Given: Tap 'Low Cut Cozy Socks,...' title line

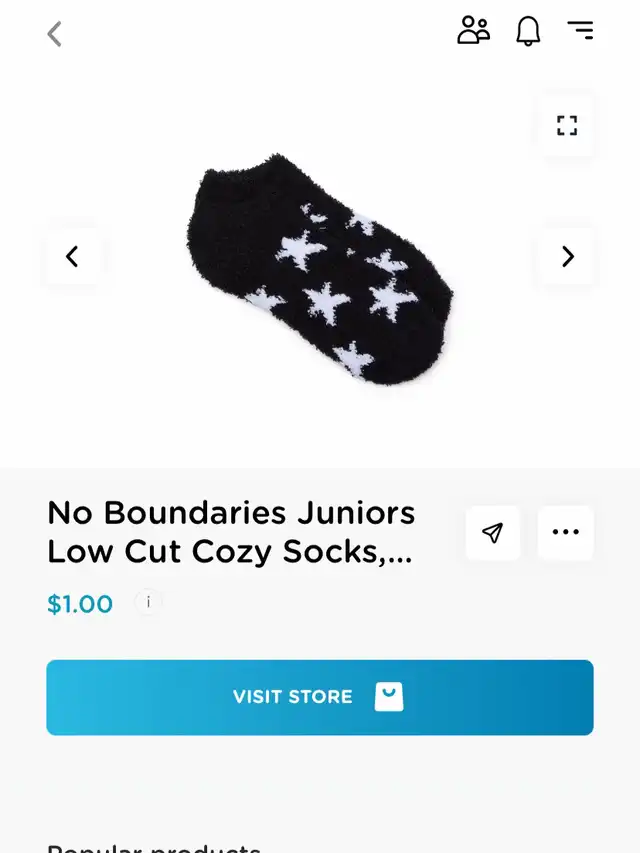Looking at the screenshot, I should 230,553.
